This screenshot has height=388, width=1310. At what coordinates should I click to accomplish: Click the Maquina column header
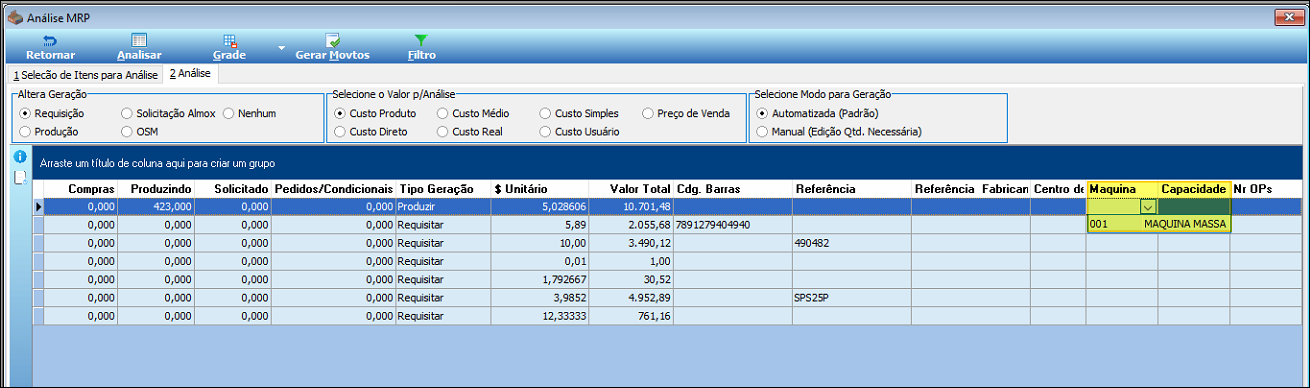pos(1123,189)
